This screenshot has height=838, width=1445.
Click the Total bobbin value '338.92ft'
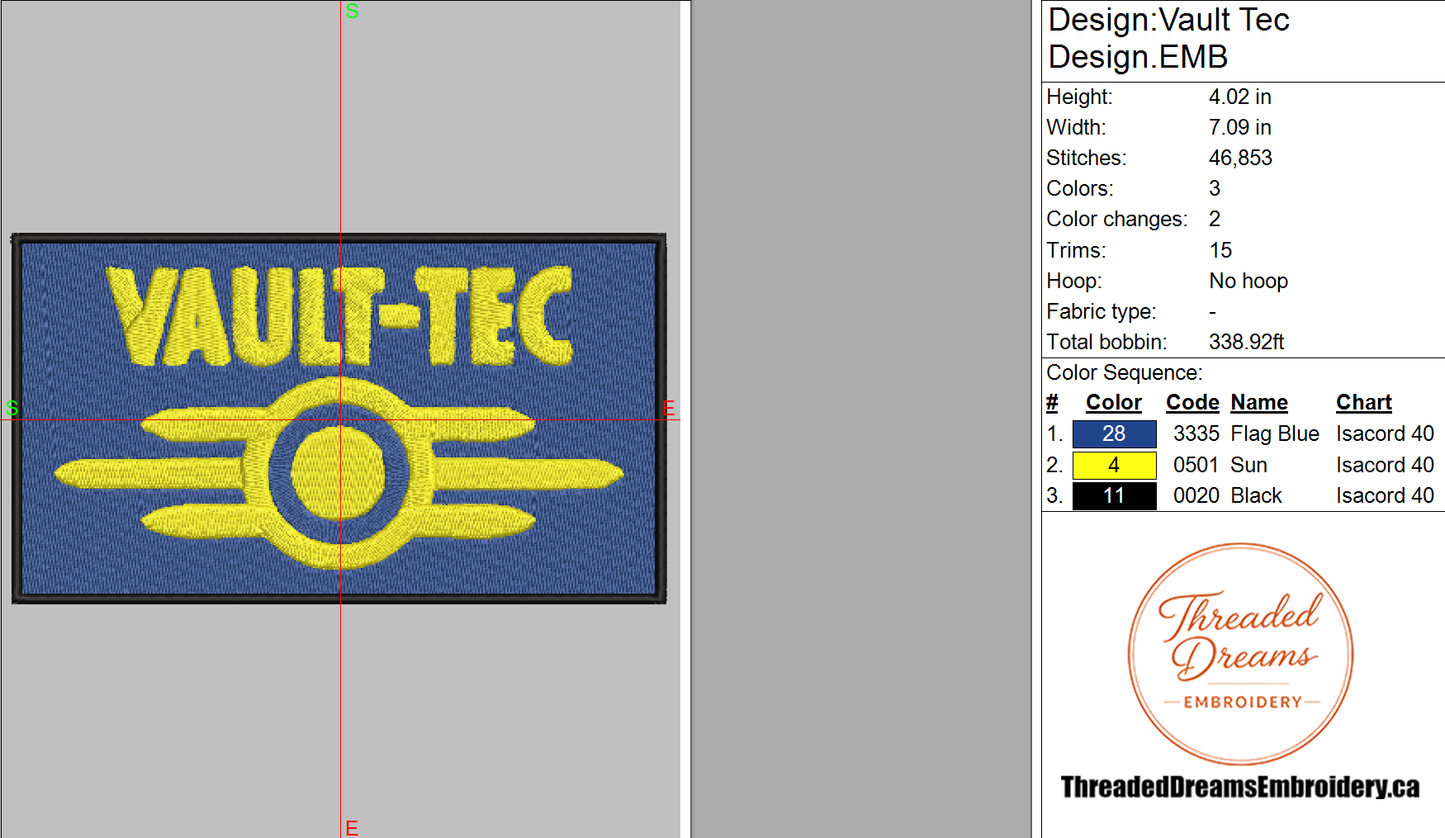(x=1246, y=342)
